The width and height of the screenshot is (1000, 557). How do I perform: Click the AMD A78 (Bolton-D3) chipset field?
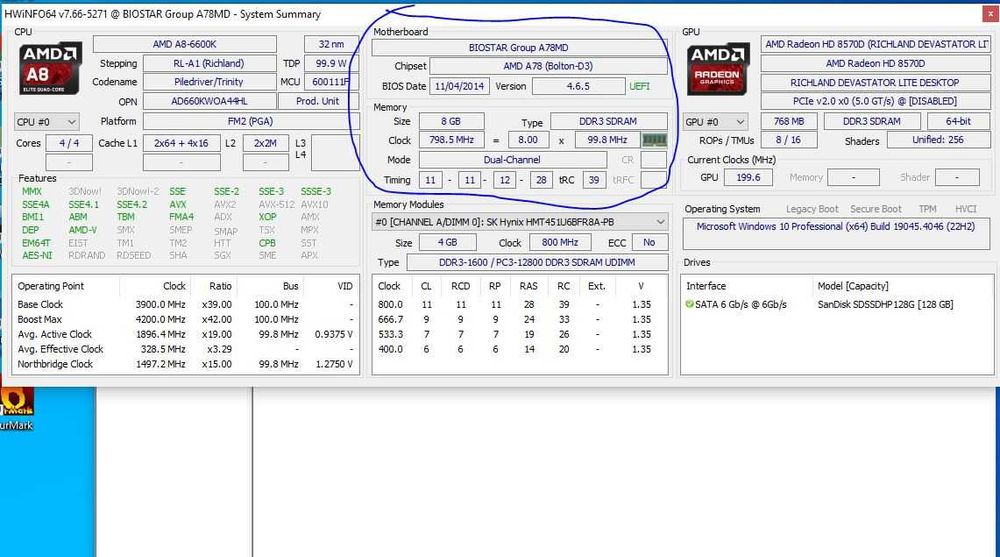point(548,66)
